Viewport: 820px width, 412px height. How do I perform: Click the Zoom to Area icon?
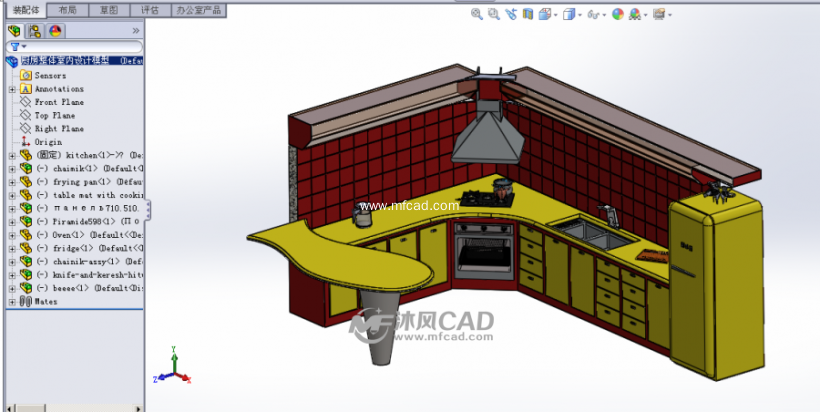(x=493, y=14)
